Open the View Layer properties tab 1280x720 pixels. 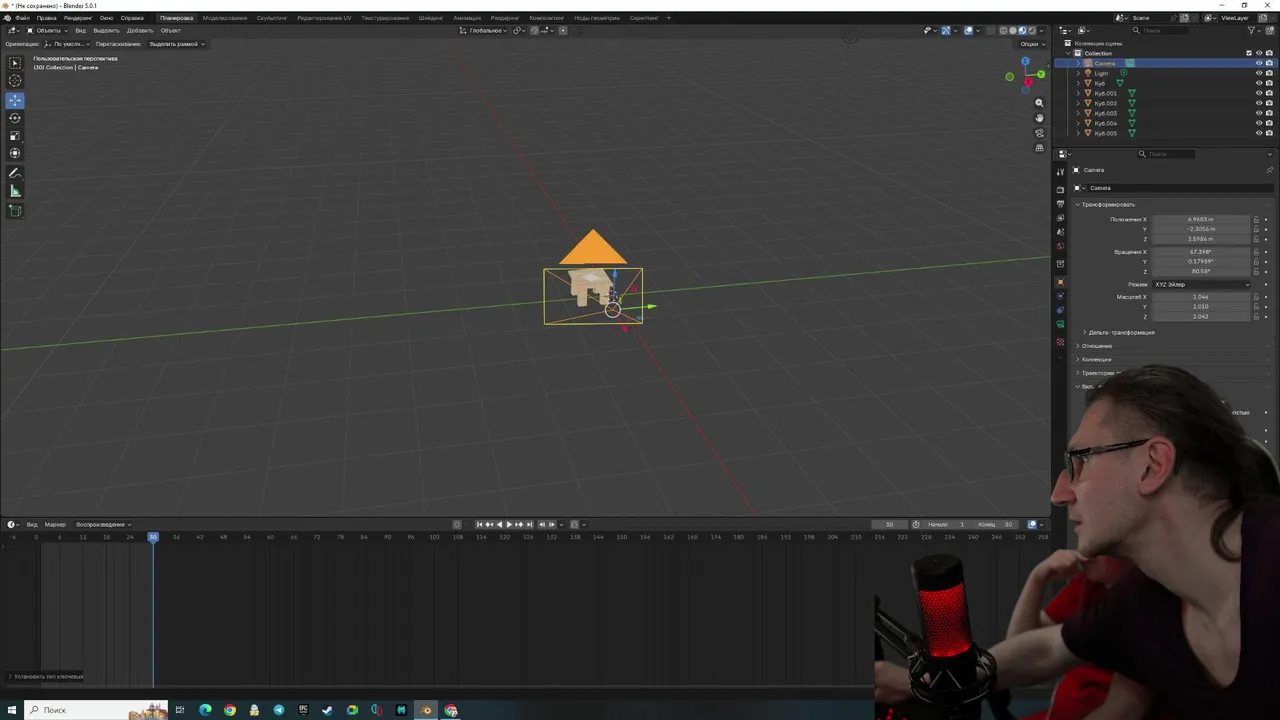click(1061, 218)
